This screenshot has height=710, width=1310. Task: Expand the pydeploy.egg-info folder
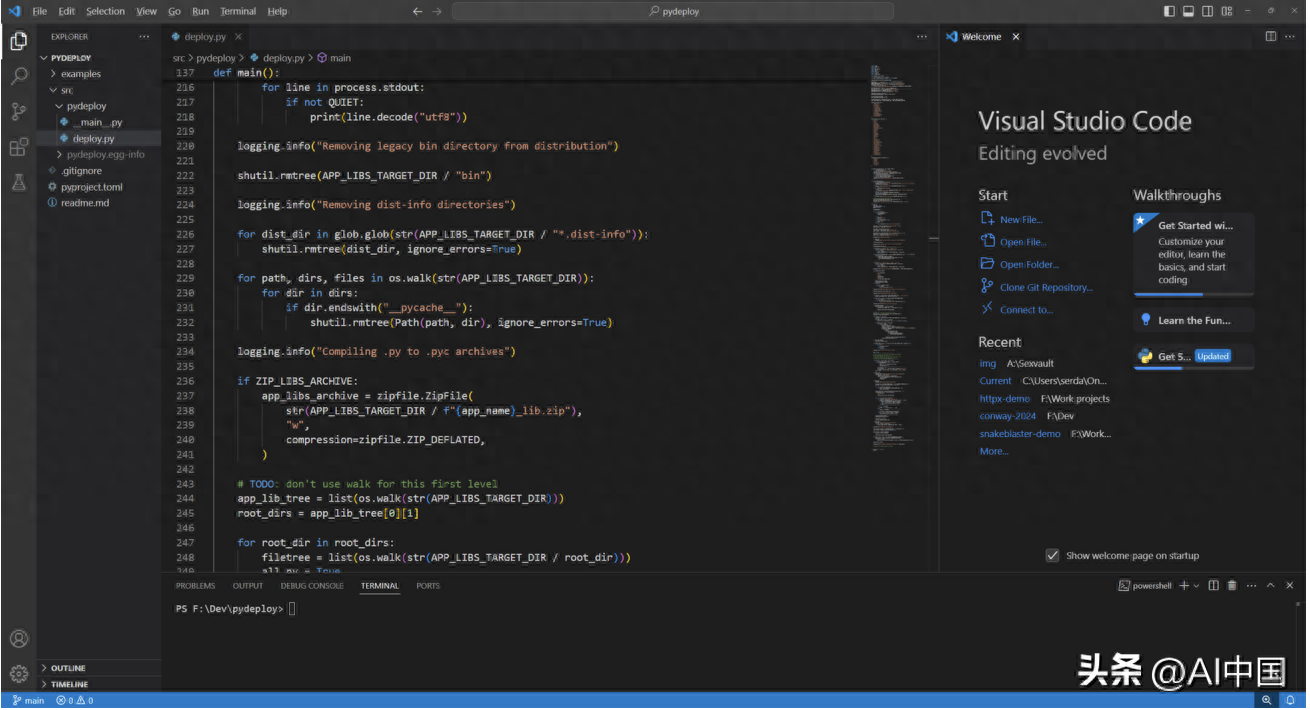tap(60, 155)
